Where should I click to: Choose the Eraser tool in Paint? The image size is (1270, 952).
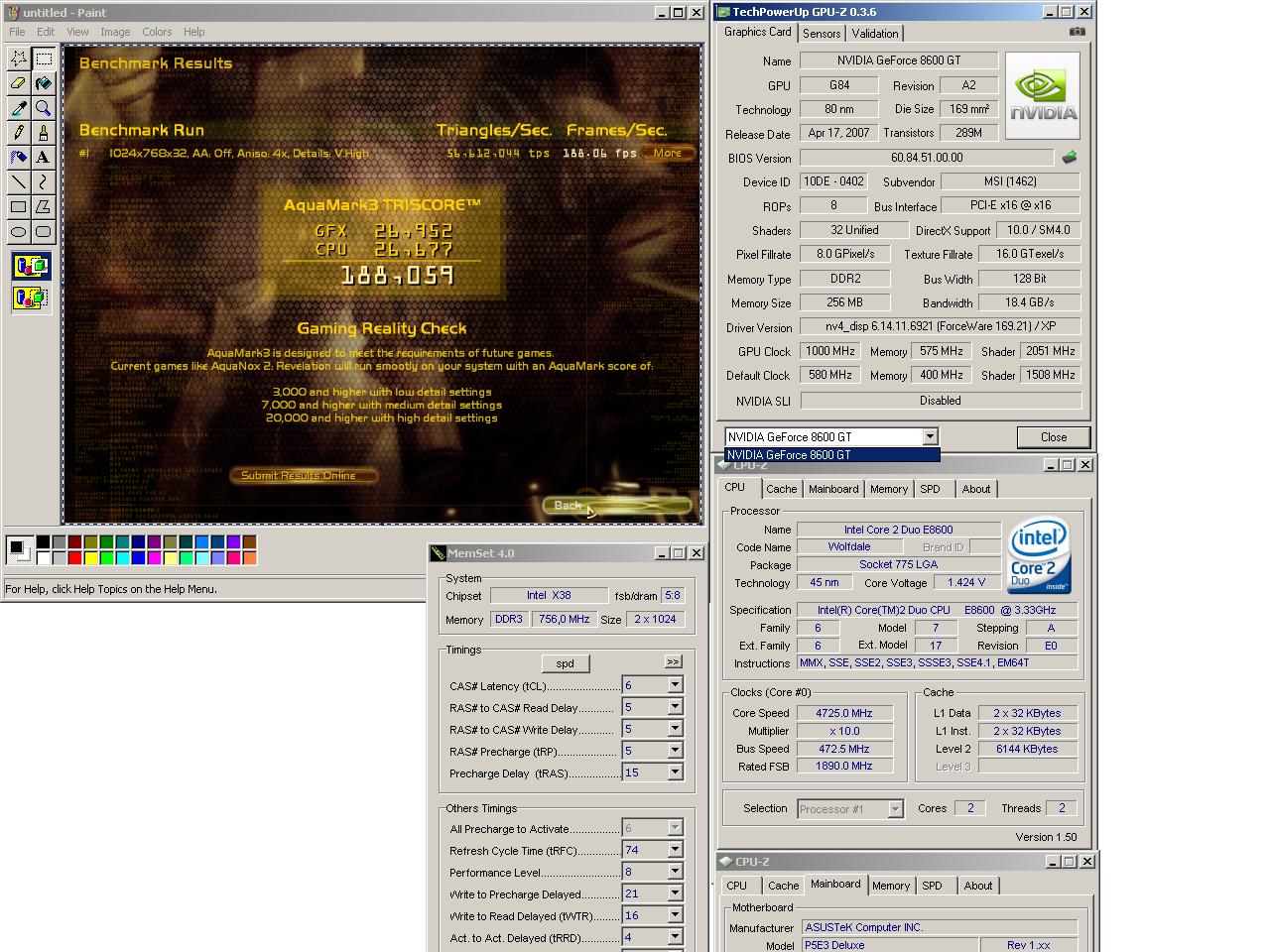[19, 83]
